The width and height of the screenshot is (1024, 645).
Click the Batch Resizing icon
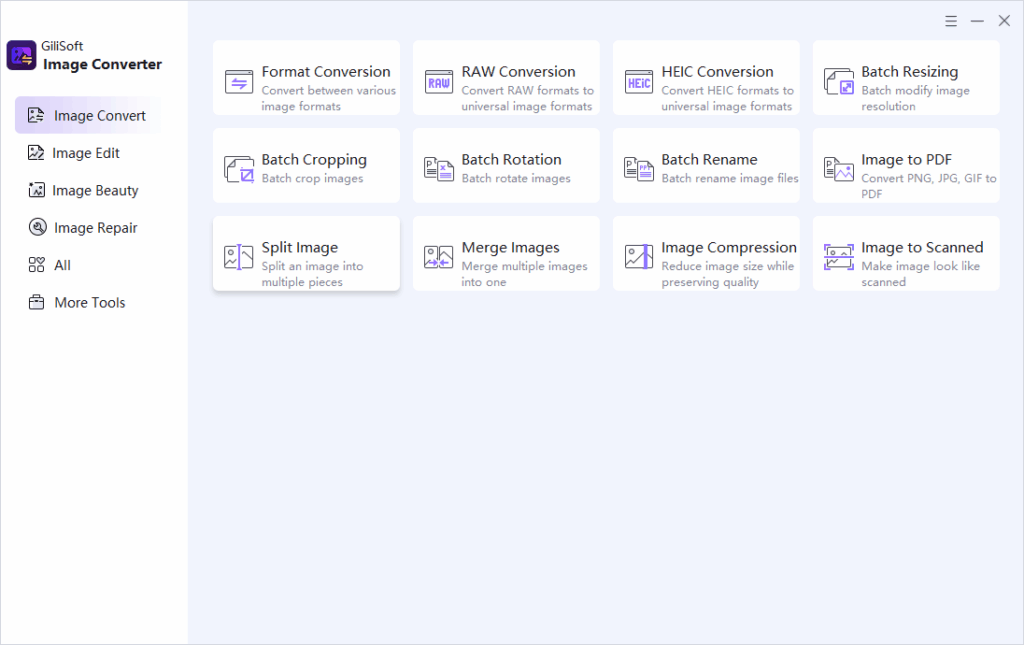[x=839, y=82]
